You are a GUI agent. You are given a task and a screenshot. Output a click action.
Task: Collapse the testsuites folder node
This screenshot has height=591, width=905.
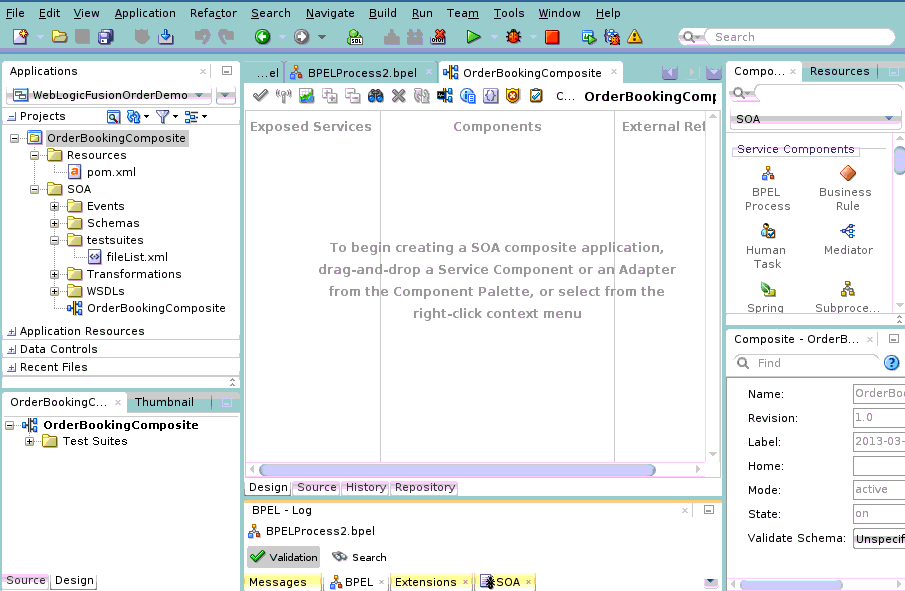54,240
